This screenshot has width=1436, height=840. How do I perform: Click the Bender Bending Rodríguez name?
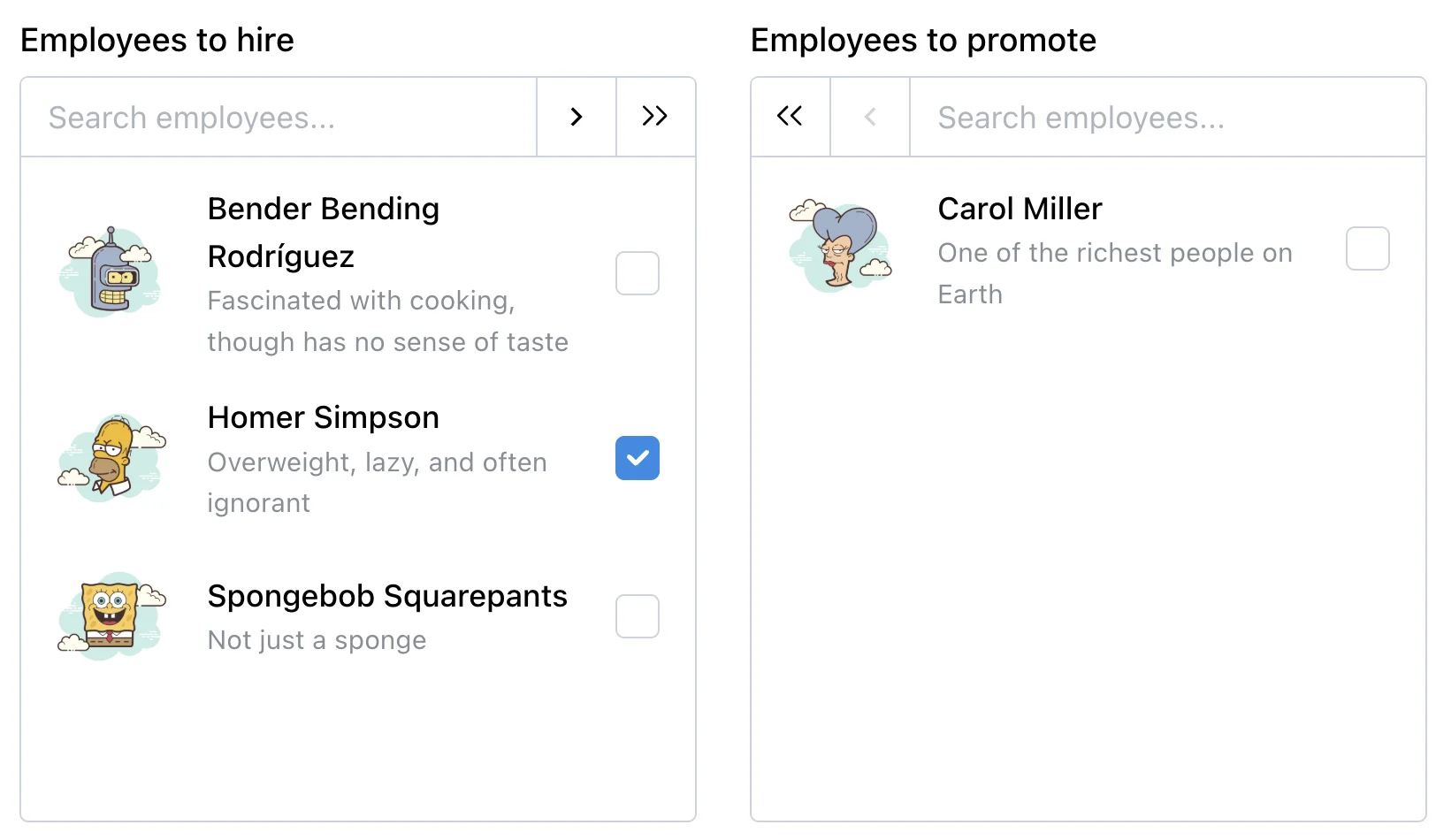[x=324, y=233]
